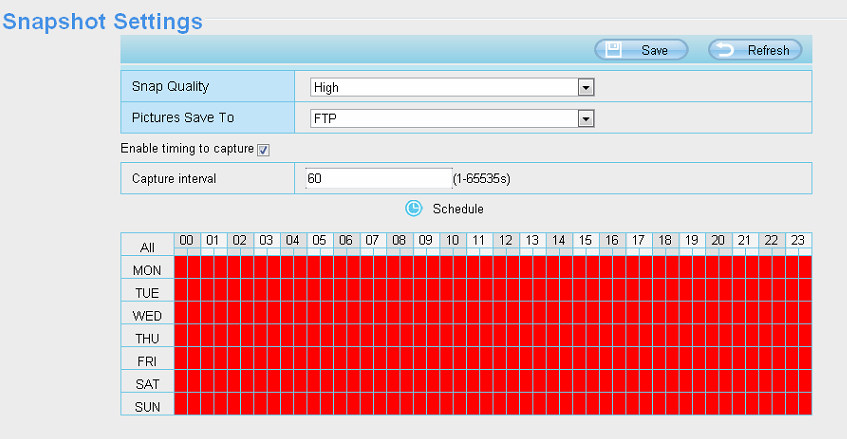Image resolution: width=847 pixels, height=439 pixels.
Task: Click the 23 hour column header
Action: tap(797, 241)
